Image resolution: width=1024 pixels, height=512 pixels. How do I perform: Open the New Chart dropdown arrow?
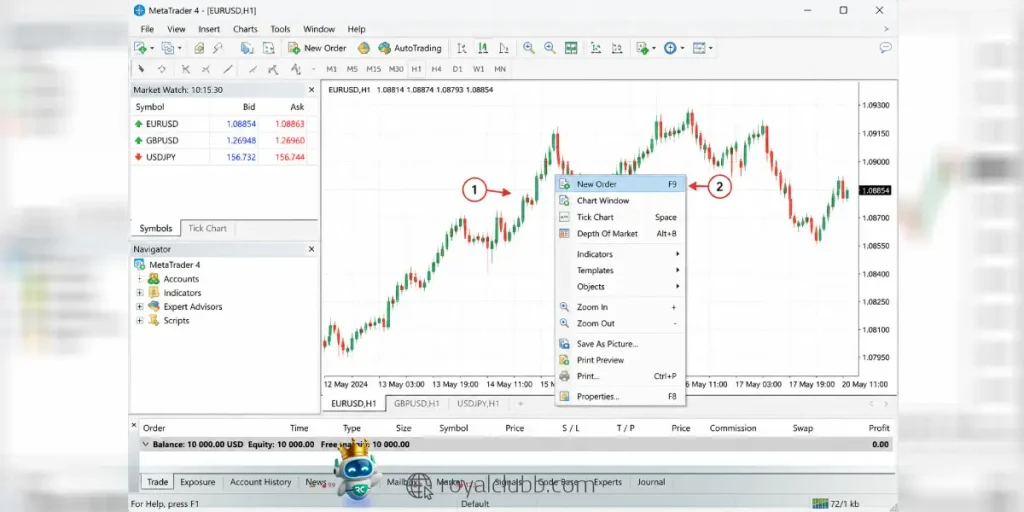[152, 48]
